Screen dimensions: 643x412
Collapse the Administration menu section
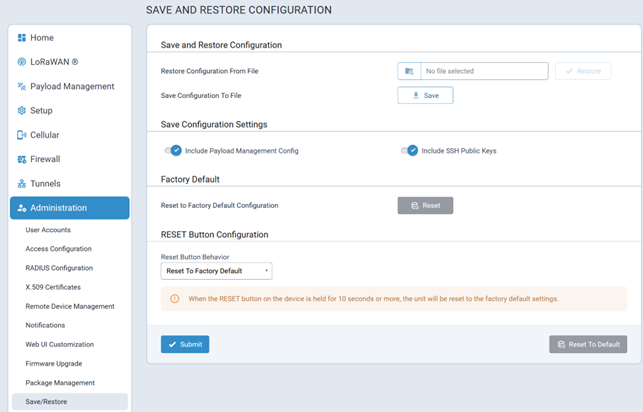(x=70, y=208)
